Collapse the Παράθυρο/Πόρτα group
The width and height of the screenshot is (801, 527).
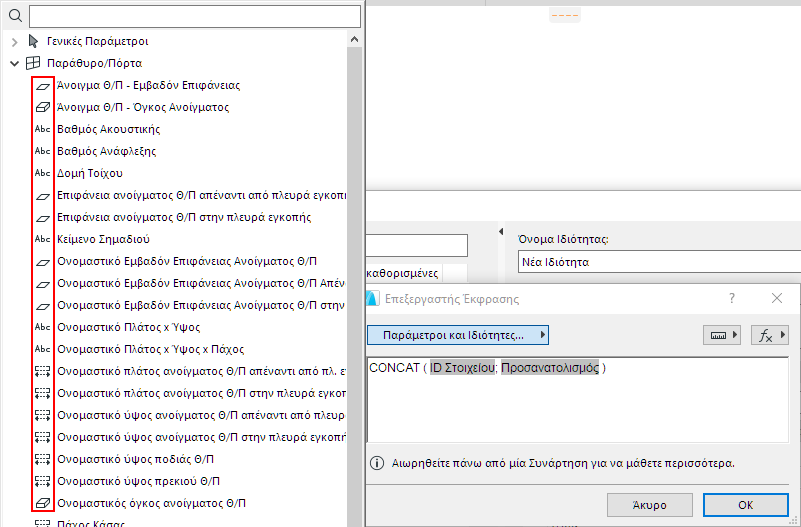tap(14, 63)
